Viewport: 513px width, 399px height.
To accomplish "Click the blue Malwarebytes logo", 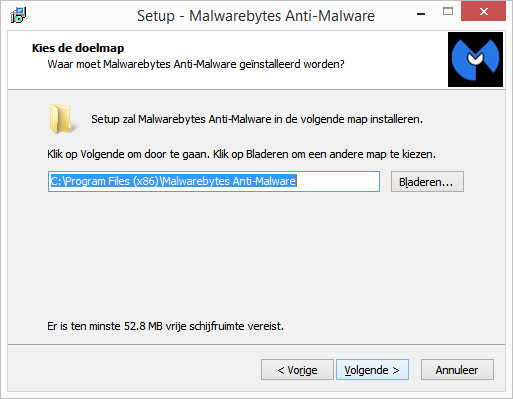I will point(475,59).
